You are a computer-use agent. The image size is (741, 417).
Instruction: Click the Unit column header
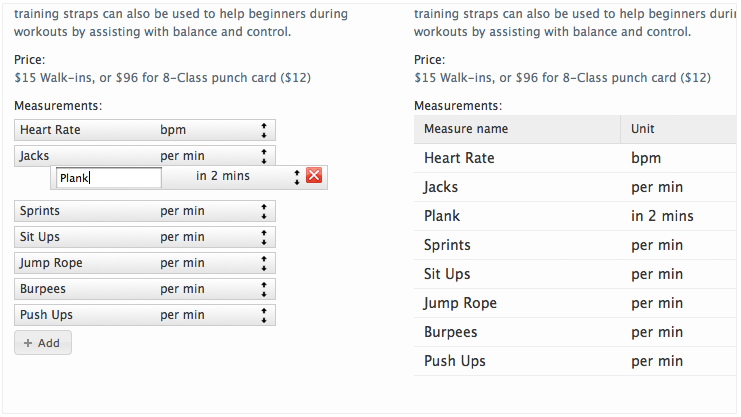pos(643,129)
